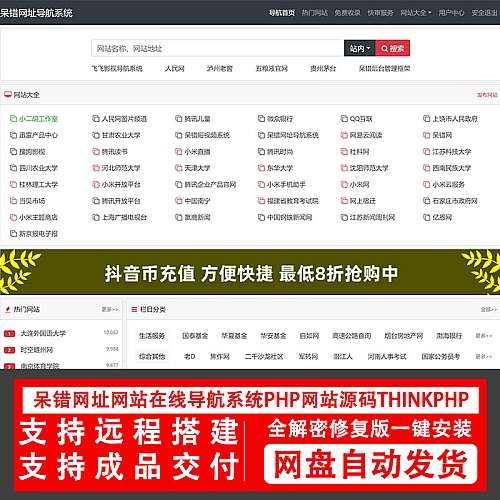500x500 pixels.
Task: Click the red icon beside 呆错网
Action: pos(427,135)
